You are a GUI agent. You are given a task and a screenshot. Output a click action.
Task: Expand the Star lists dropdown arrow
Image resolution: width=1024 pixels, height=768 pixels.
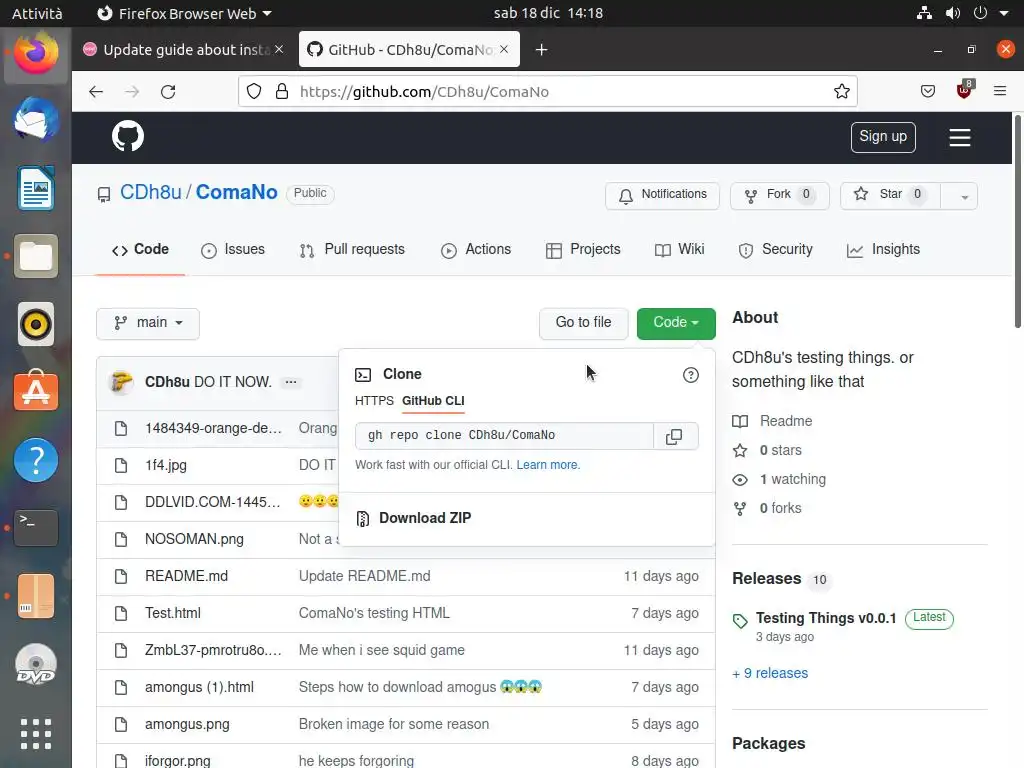tap(964, 196)
